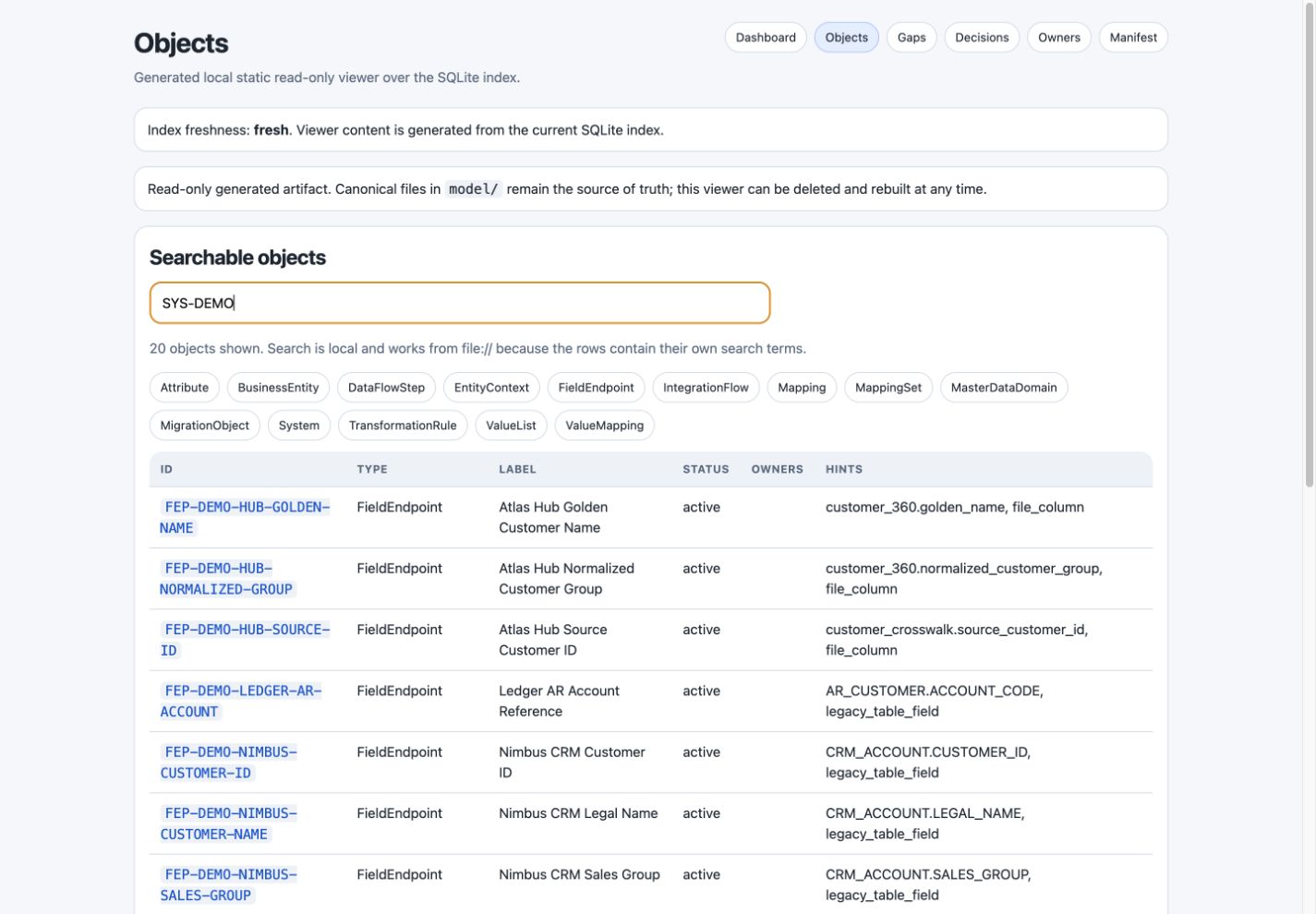
Task: Open FEP-DEMO-NIMBUS-CUSTOMER-ID object link
Action: point(229,763)
